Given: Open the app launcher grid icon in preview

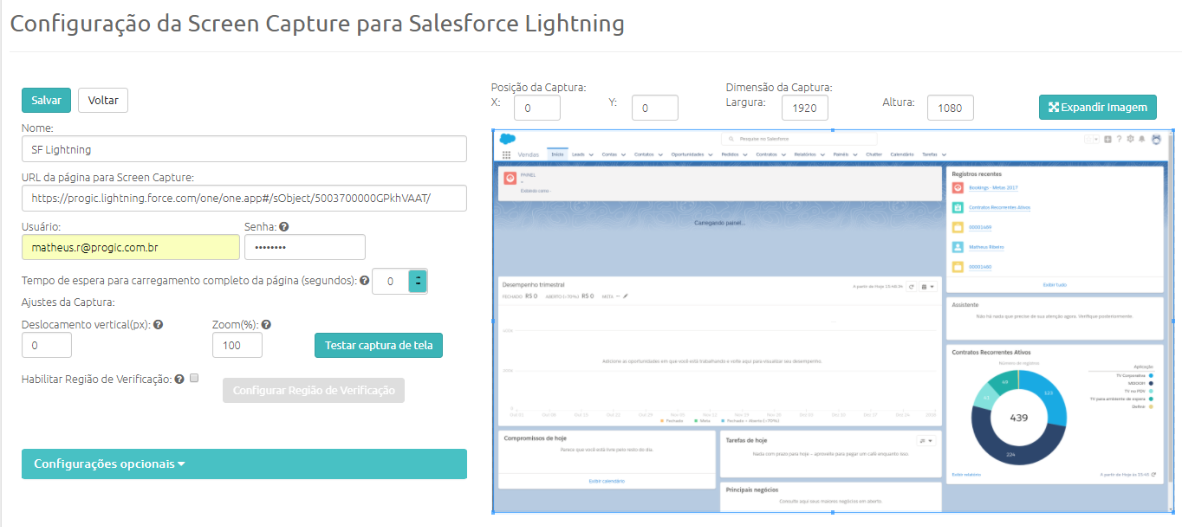Looking at the screenshot, I should [x=507, y=155].
